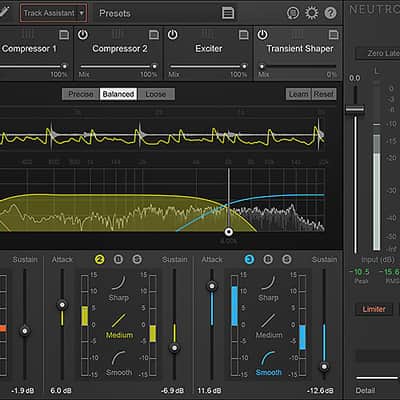Click band 2 Sustain slider knob

pos(174,348)
